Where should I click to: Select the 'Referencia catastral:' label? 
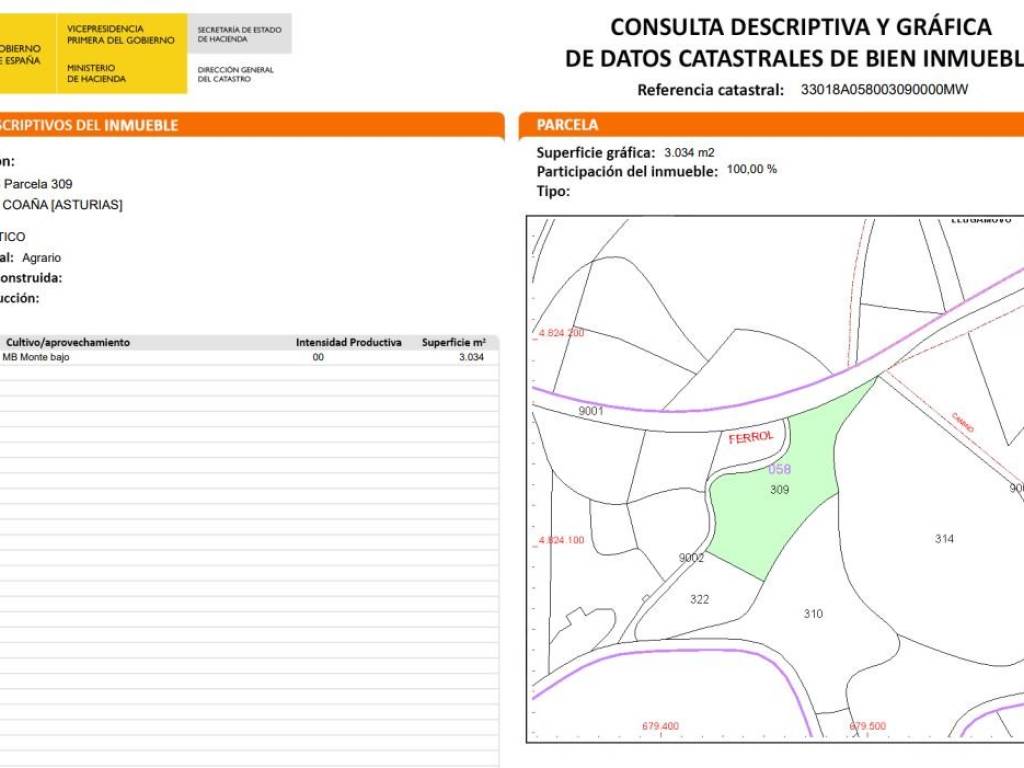pos(711,90)
